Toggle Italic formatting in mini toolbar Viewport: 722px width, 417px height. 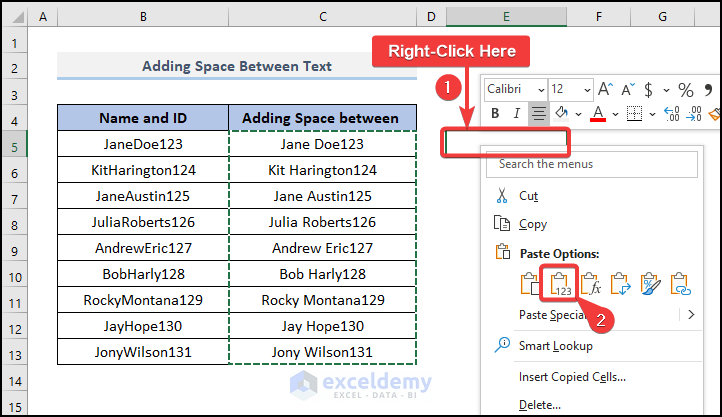[516, 114]
